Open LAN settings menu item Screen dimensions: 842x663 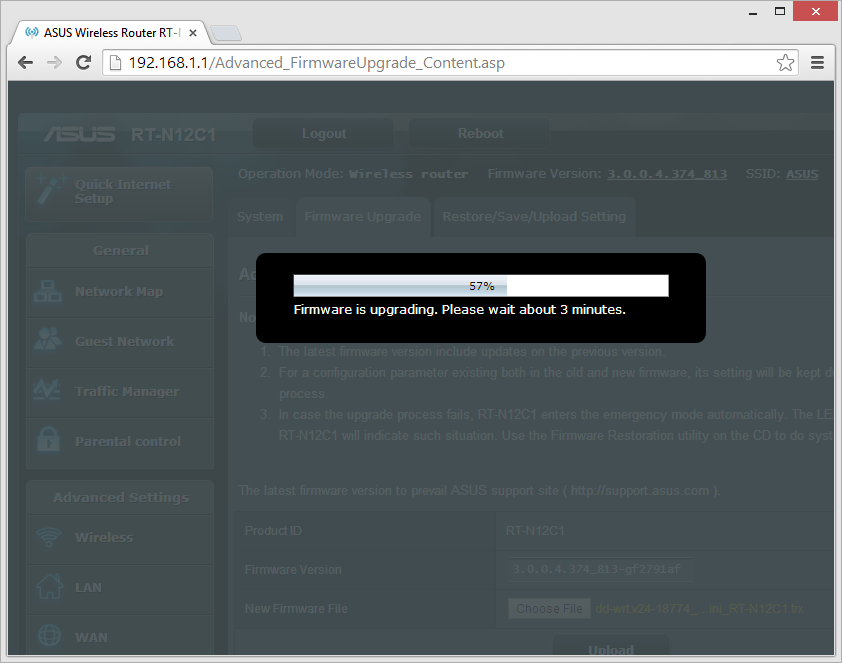click(x=120, y=588)
